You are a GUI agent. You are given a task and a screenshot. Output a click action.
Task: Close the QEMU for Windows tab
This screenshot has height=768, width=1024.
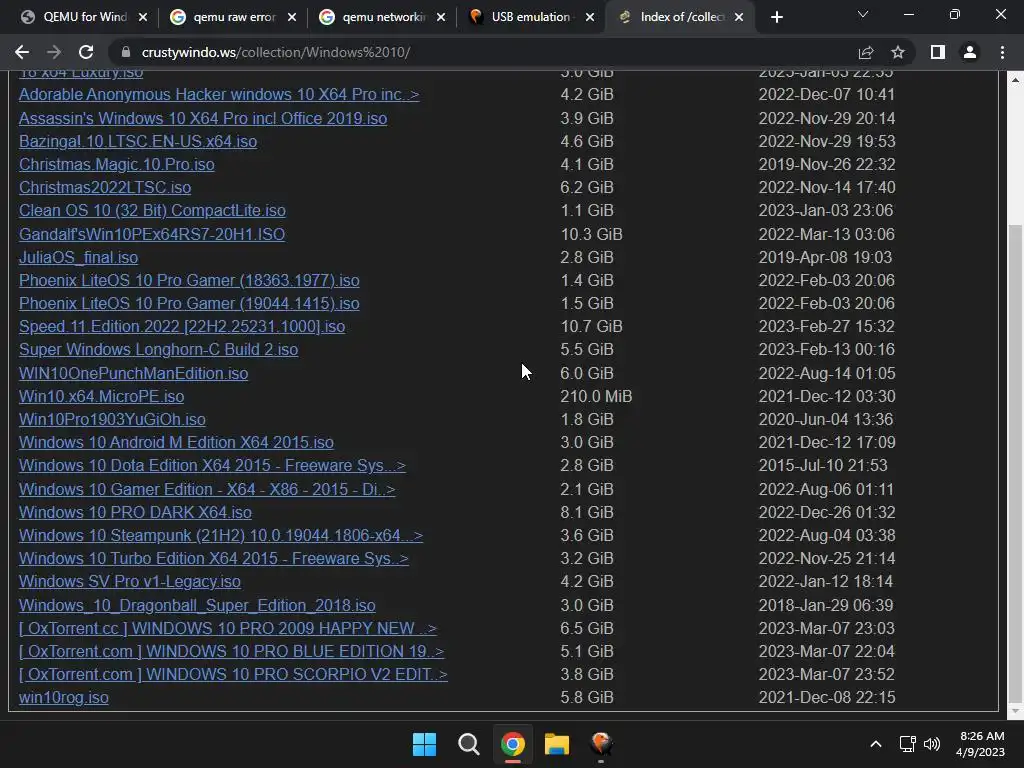pos(143,17)
